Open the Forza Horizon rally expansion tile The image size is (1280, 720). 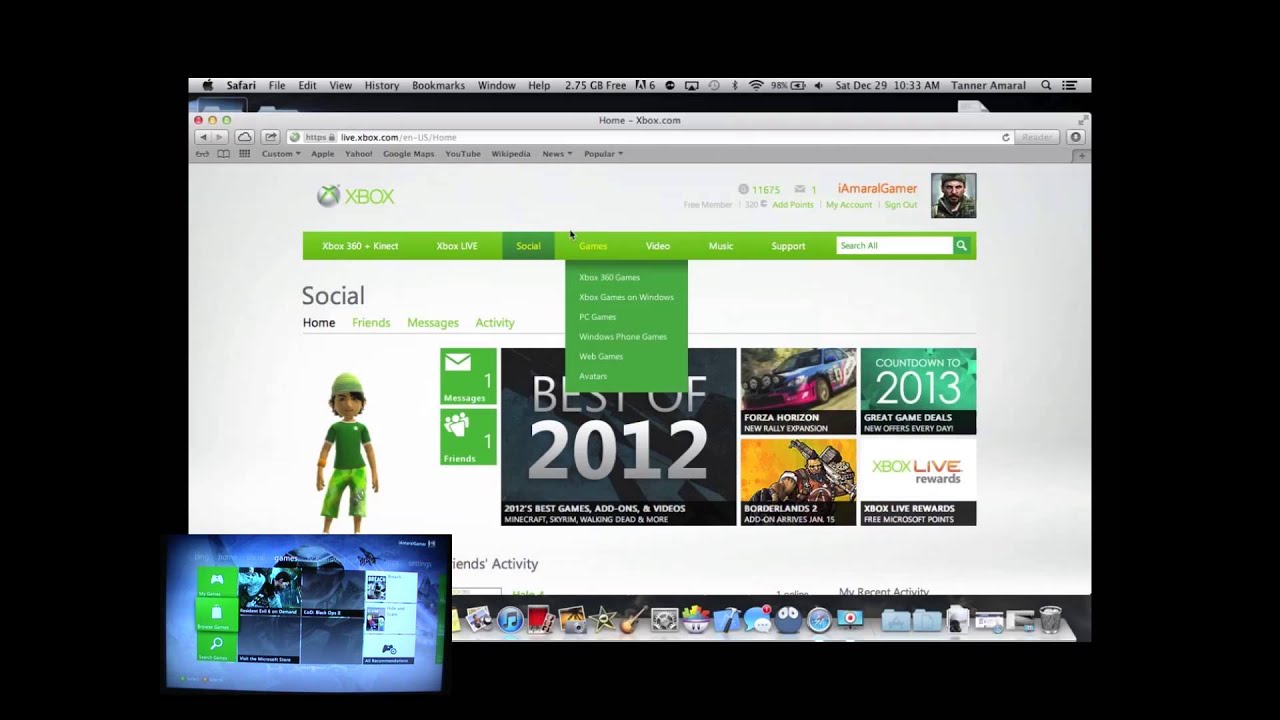(798, 391)
